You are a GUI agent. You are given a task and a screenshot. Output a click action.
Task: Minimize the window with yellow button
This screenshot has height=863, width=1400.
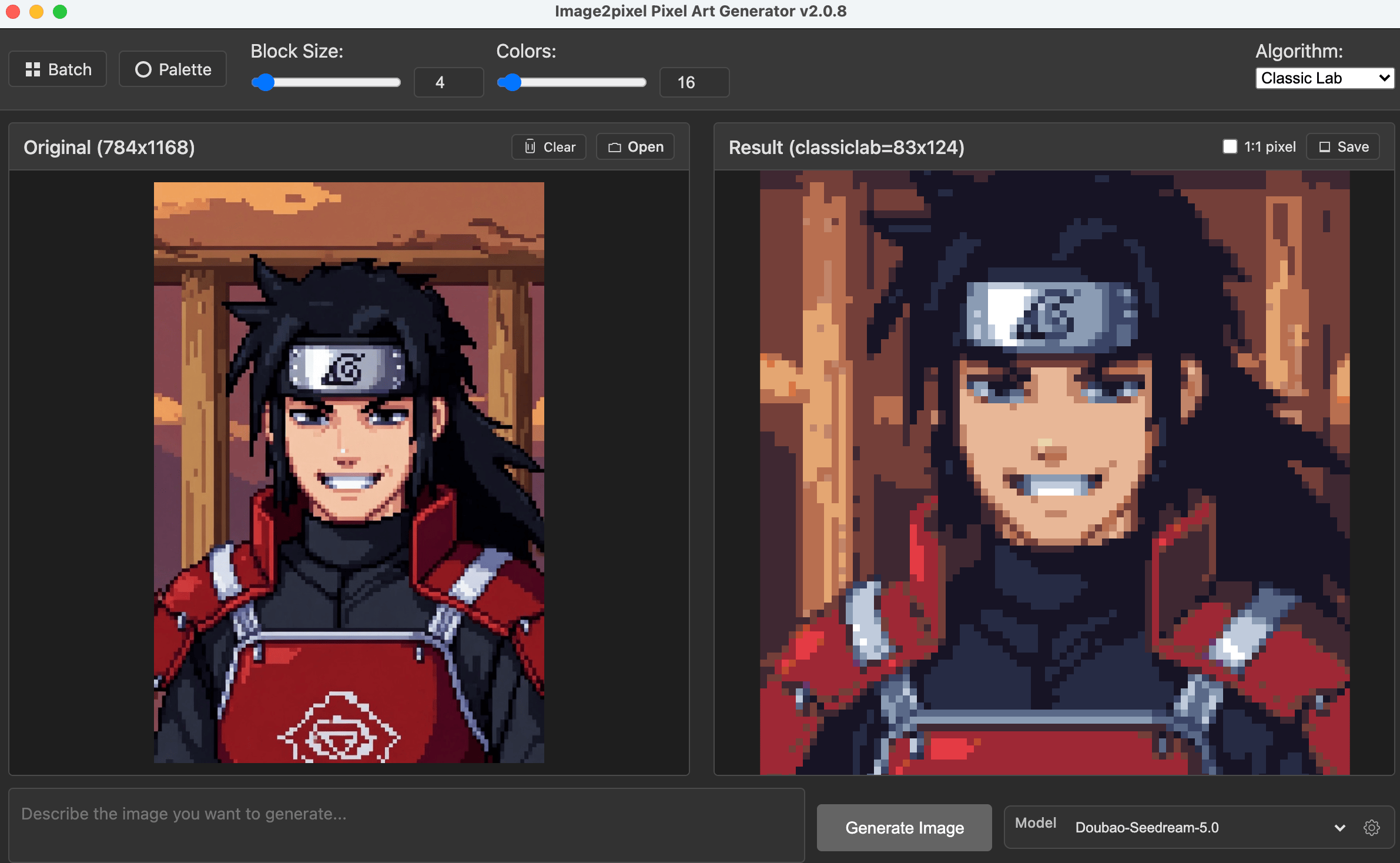point(36,12)
